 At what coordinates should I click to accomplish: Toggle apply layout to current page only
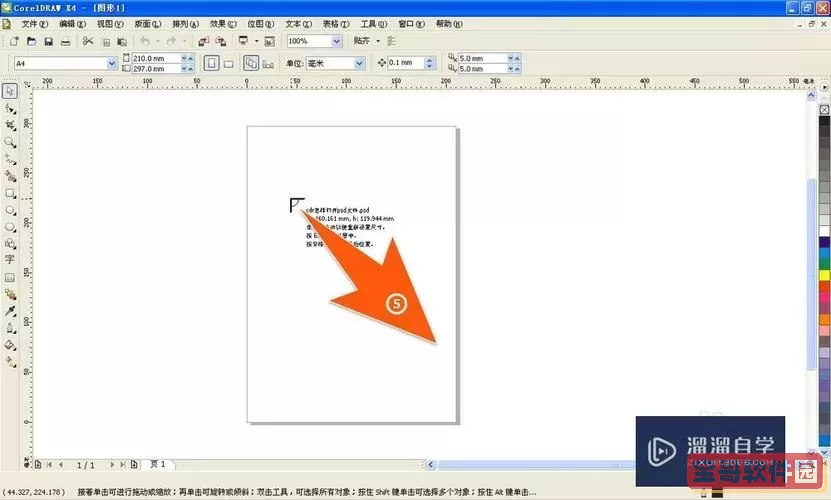point(268,64)
